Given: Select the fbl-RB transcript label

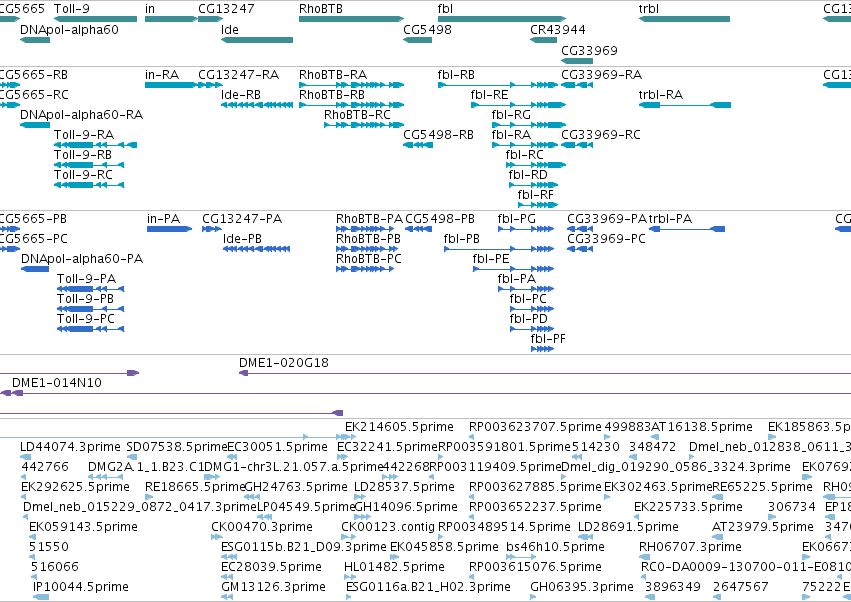Looking at the screenshot, I should [456, 75].
